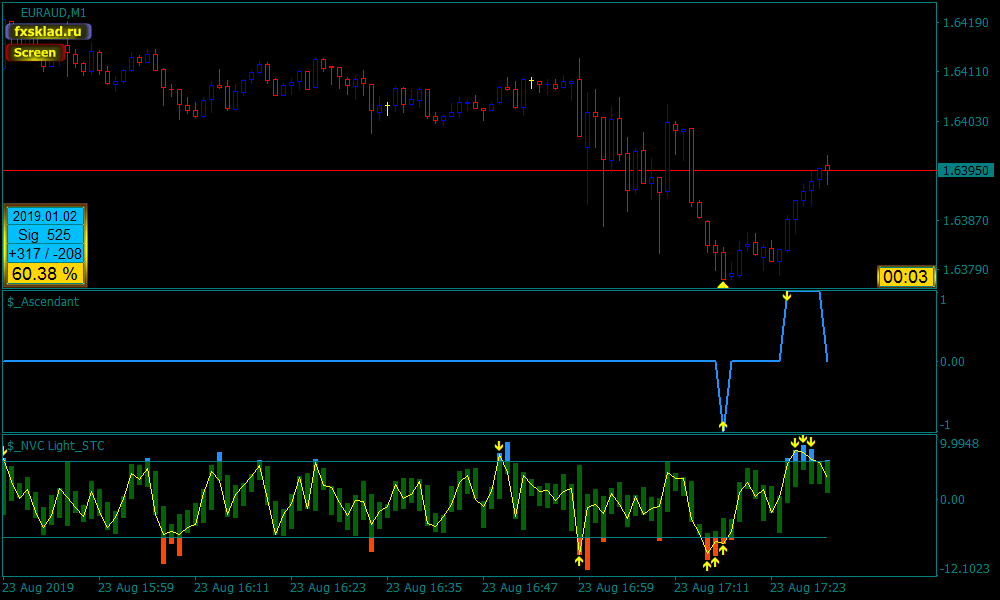Image resolution: width=1000 pixels, height=600 pixels.
Task: Click the 23 Aug 16:23 time axis label
Action: tap(327, 588)
